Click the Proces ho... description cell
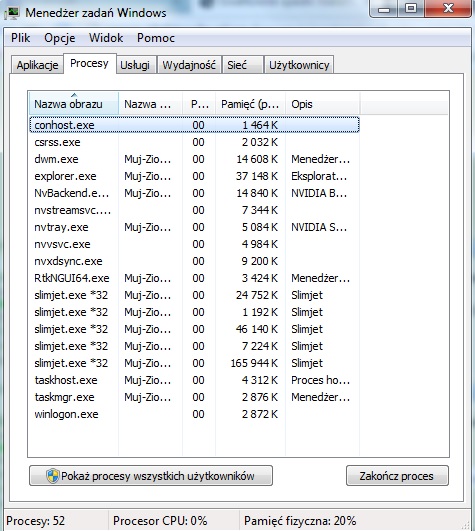Viewport: 475px width, 531px height. coord(320,380)
